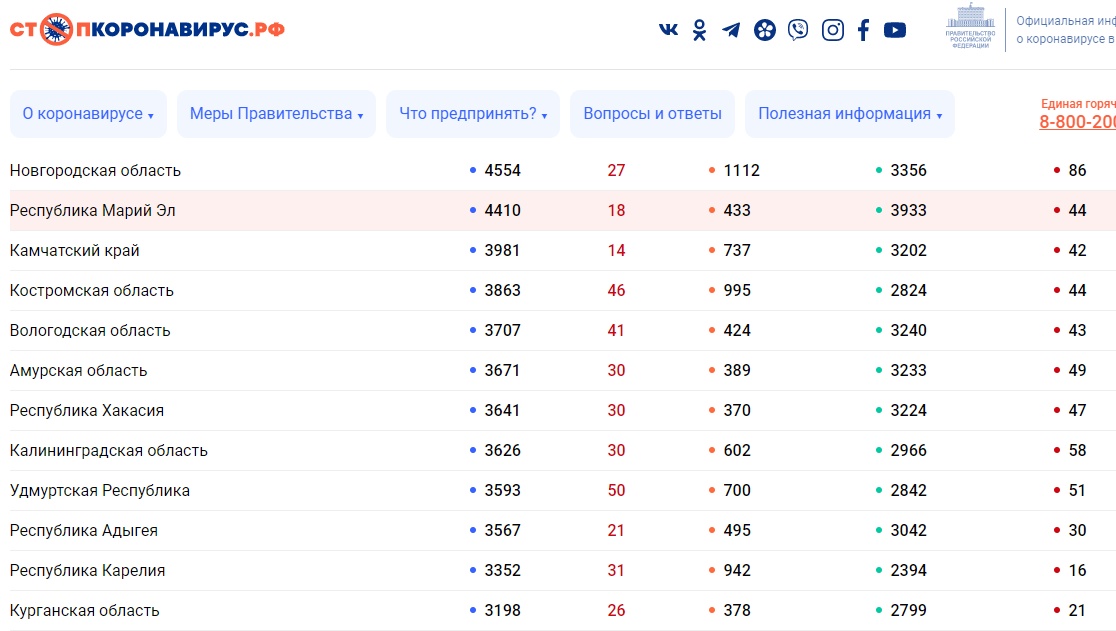Click the Odnoklassniki icon

[699, 30]
